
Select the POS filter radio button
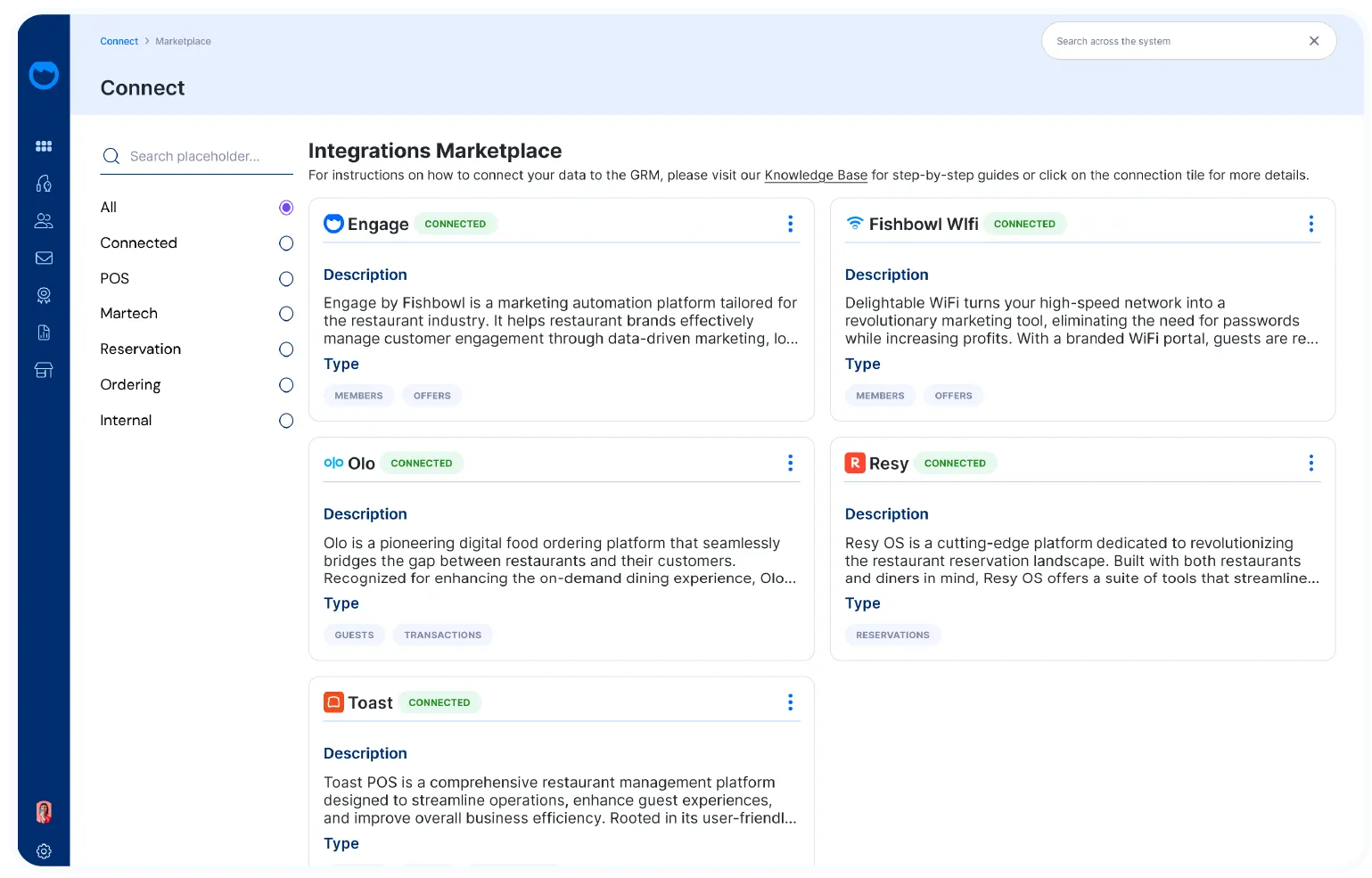click(286, 279)
